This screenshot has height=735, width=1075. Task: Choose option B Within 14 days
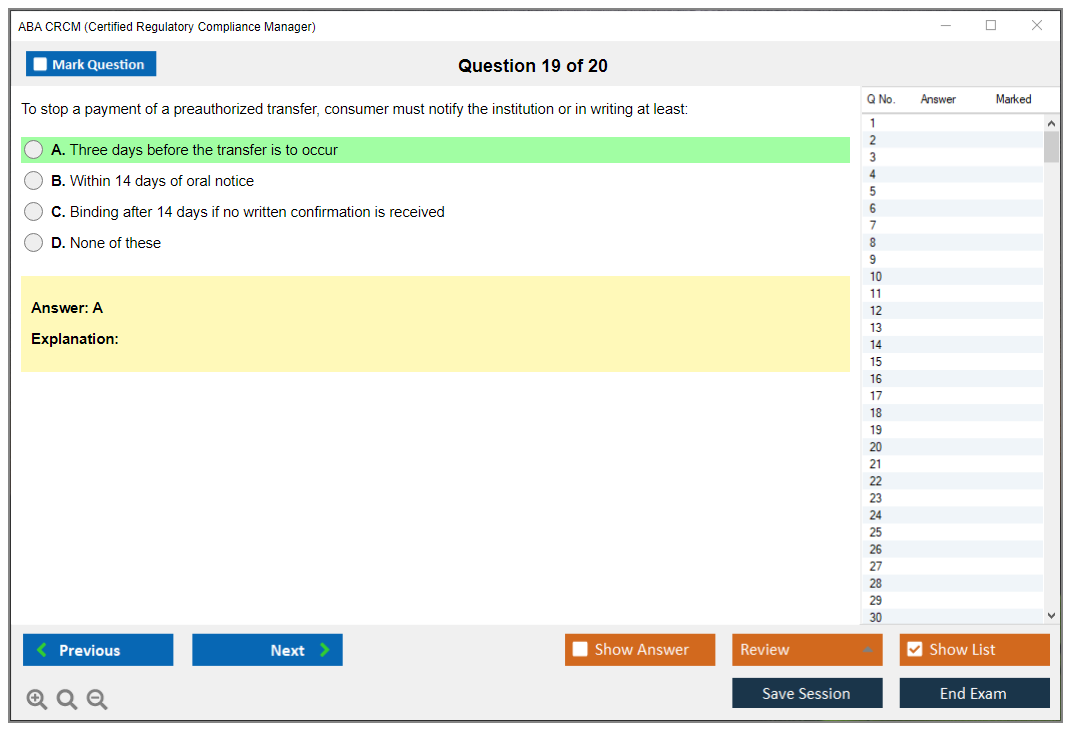tap(34, 181)
